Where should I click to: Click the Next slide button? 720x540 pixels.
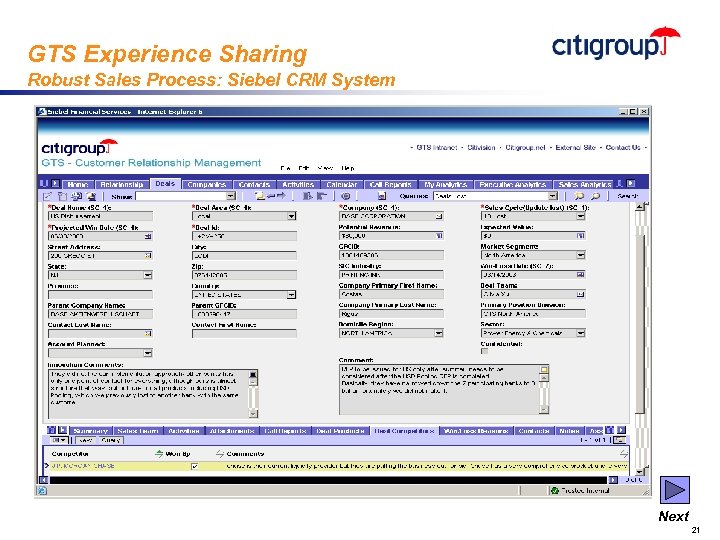[675, 490]
